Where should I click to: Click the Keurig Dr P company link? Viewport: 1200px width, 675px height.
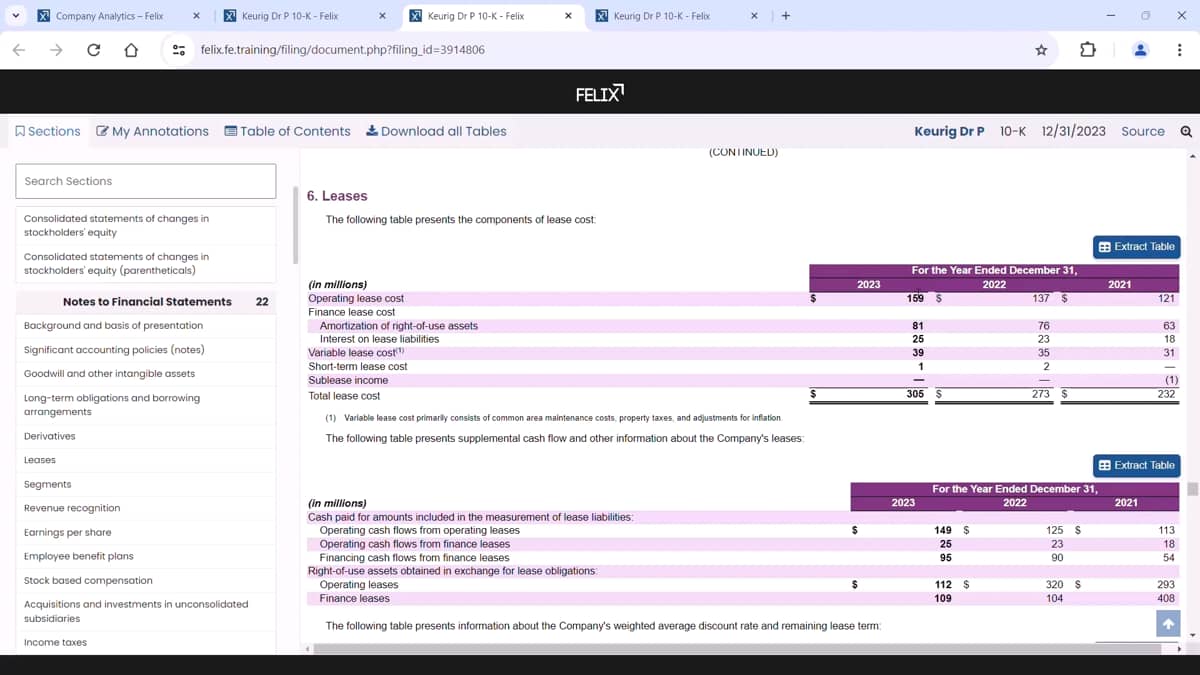[x=949, y=131]
